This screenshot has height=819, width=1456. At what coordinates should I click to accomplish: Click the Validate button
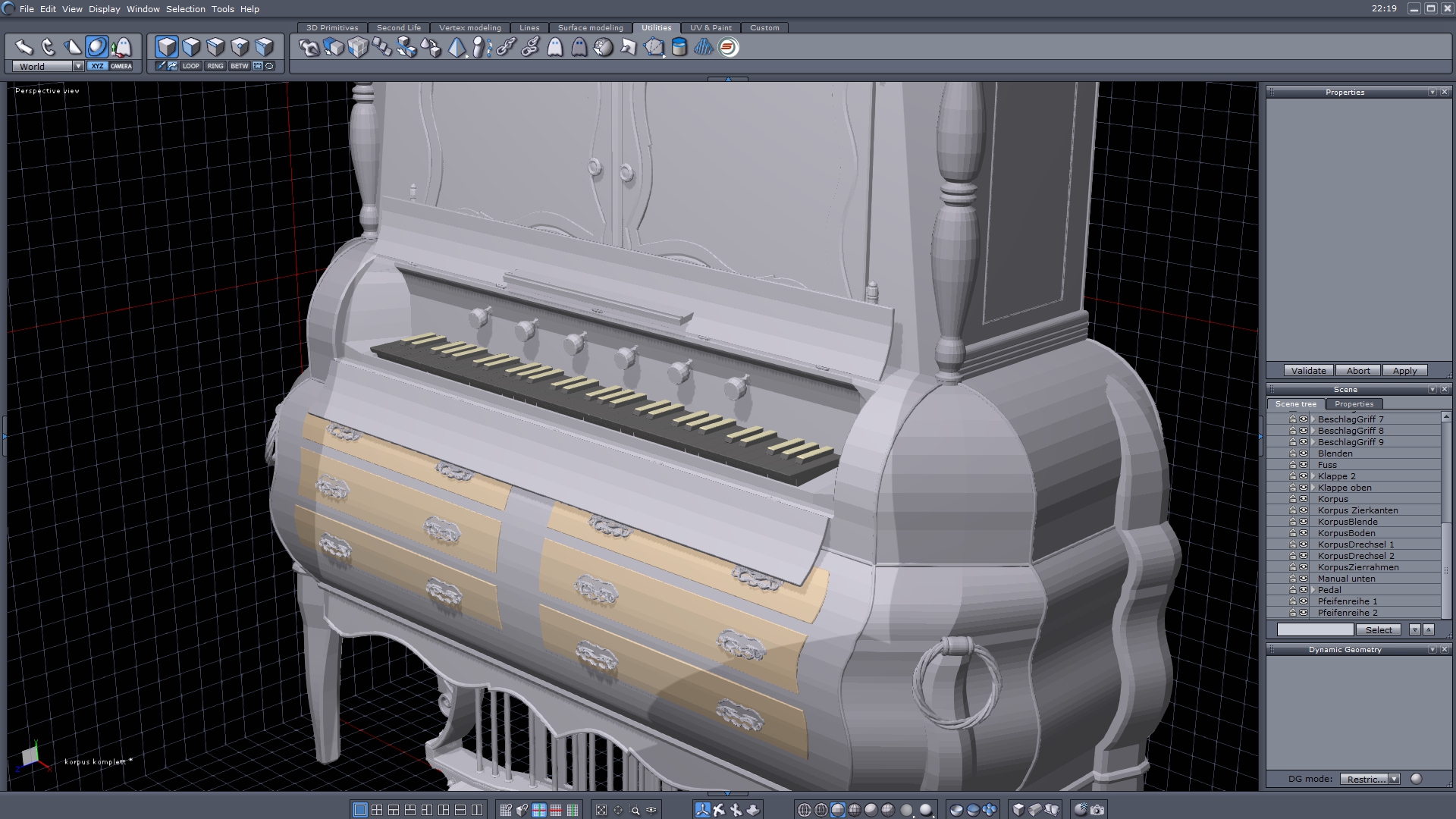coord(1308,371)
